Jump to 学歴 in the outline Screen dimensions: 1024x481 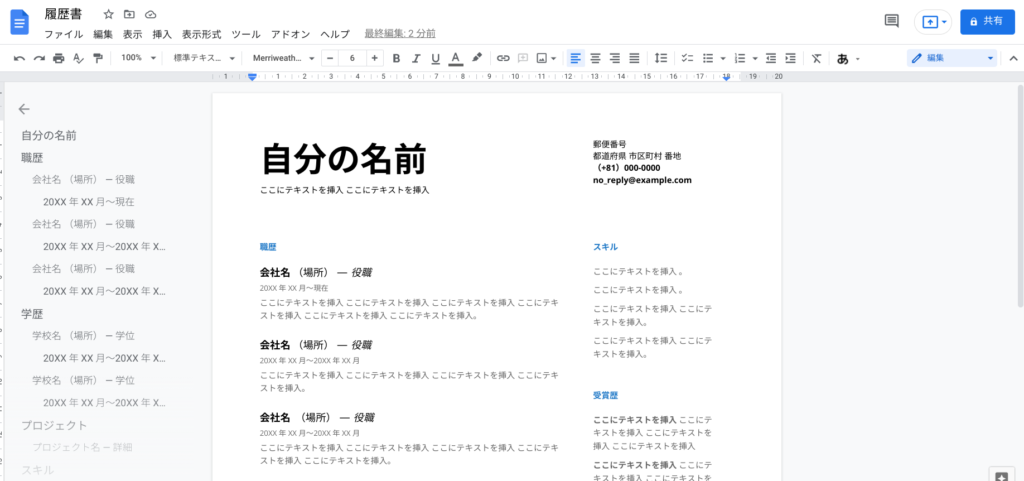(x=32, y=313)
